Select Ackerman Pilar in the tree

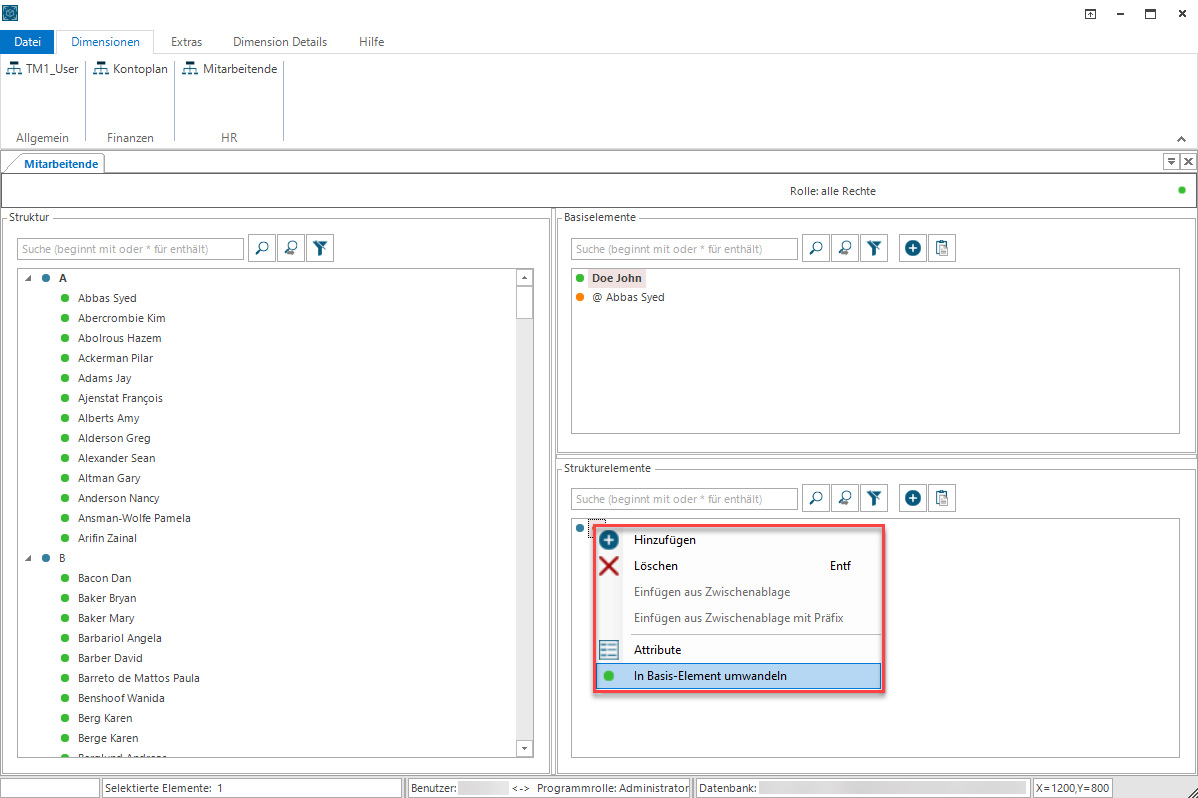115,358
